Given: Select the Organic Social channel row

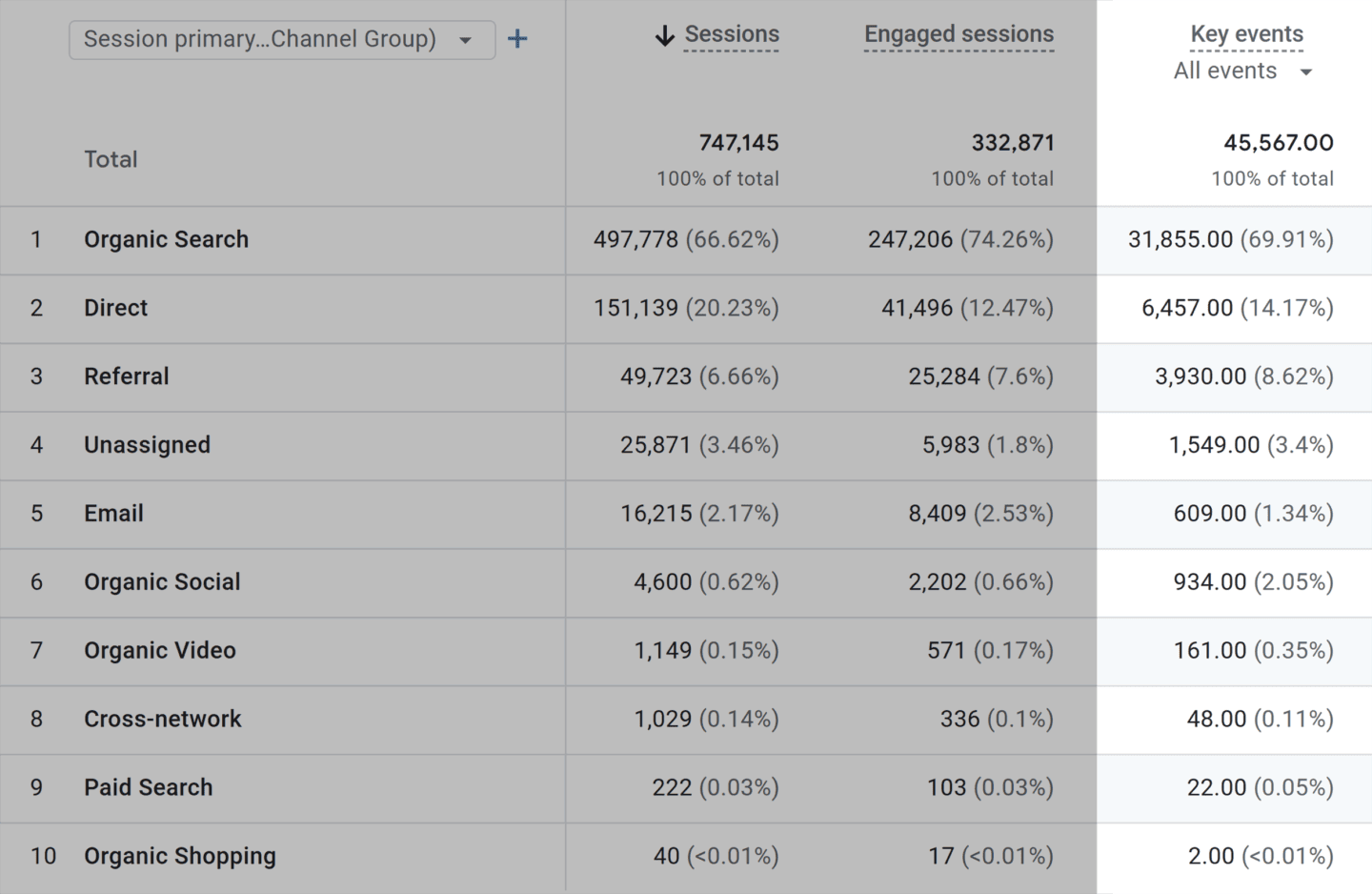Looking at the screenshot, I should pos(162,582).
